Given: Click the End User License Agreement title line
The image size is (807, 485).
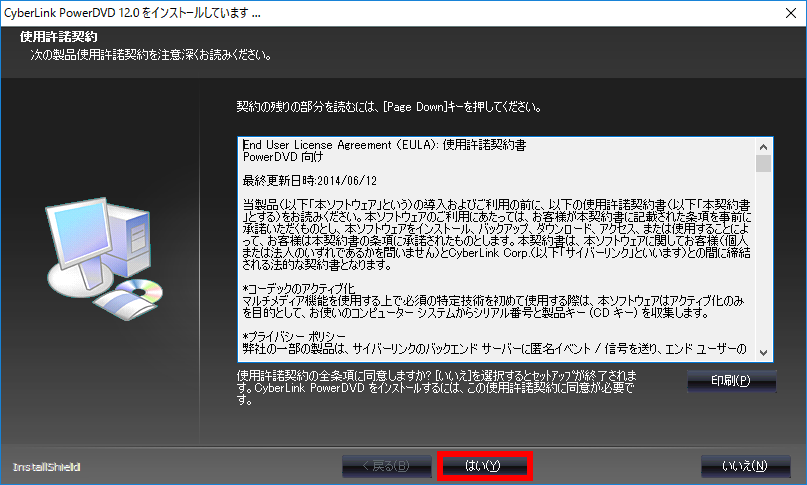Looking at the screenshot, I should pos(384,145).
